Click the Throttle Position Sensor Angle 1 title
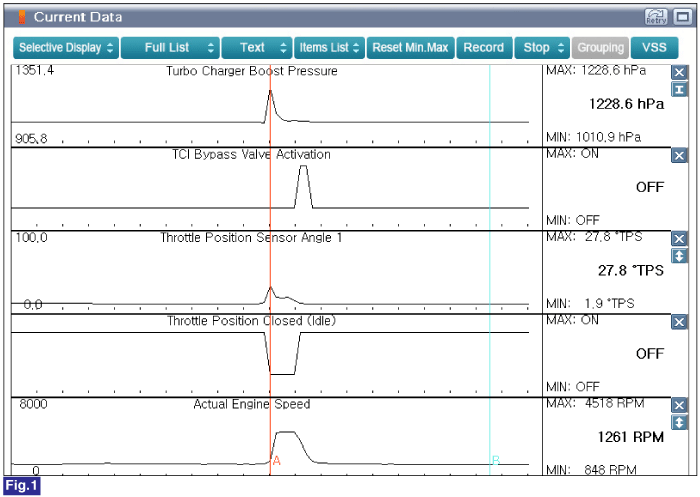This screenshot has height=497, width=700. [x=251, y=238]
